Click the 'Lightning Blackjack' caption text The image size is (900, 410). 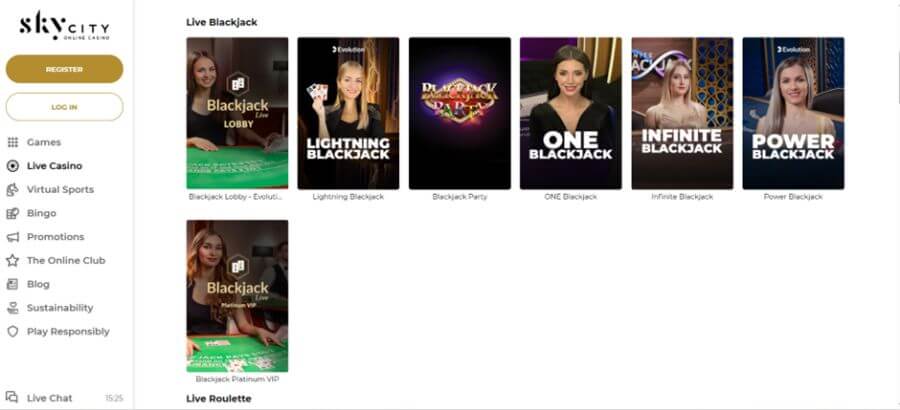[x=348, y=197]
